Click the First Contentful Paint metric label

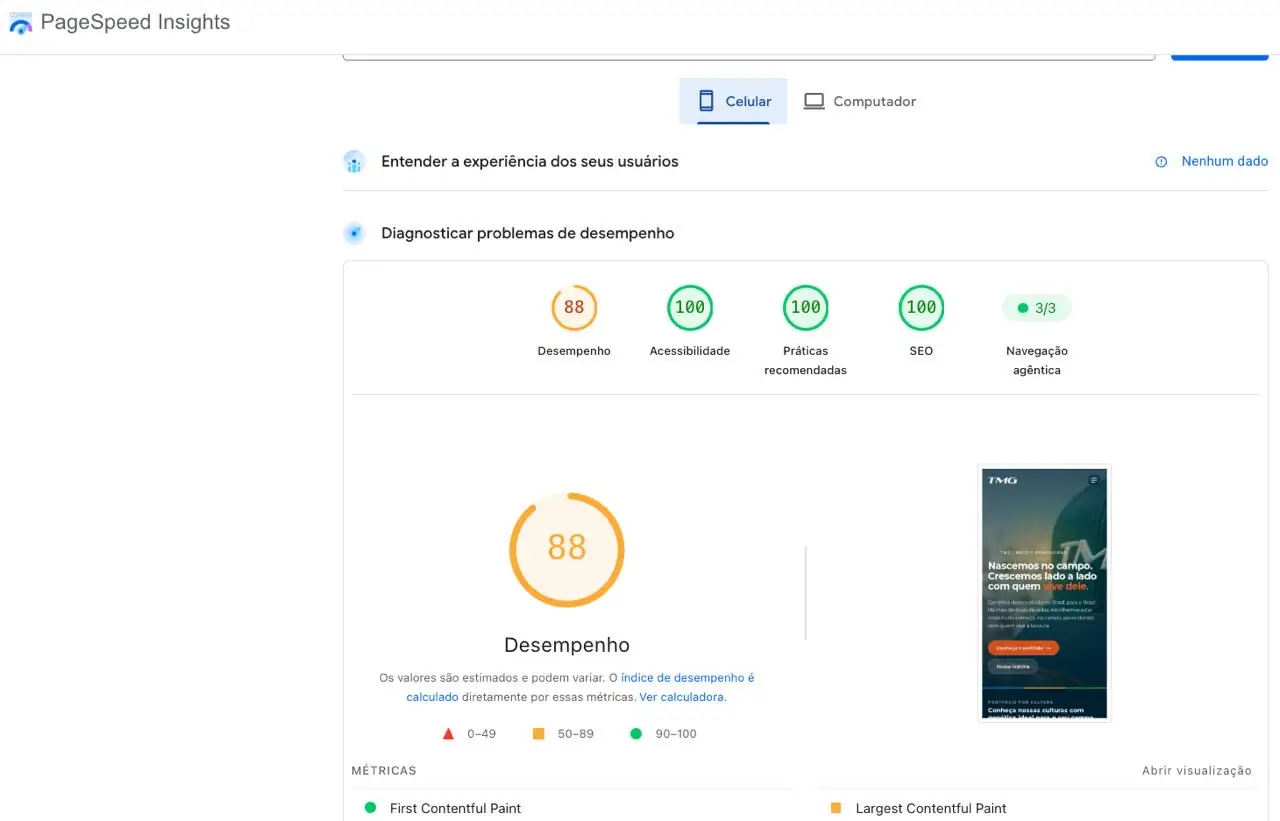(x=455, y=808)
